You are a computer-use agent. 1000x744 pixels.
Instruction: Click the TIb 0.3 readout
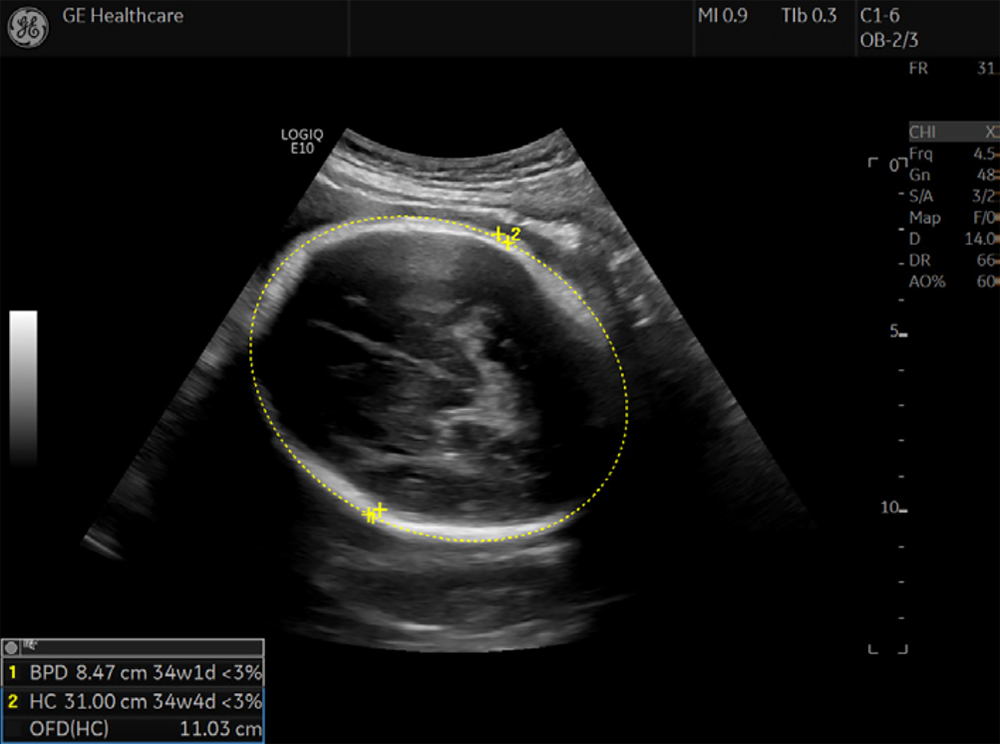pyautogui.click(x=809, y=15)
